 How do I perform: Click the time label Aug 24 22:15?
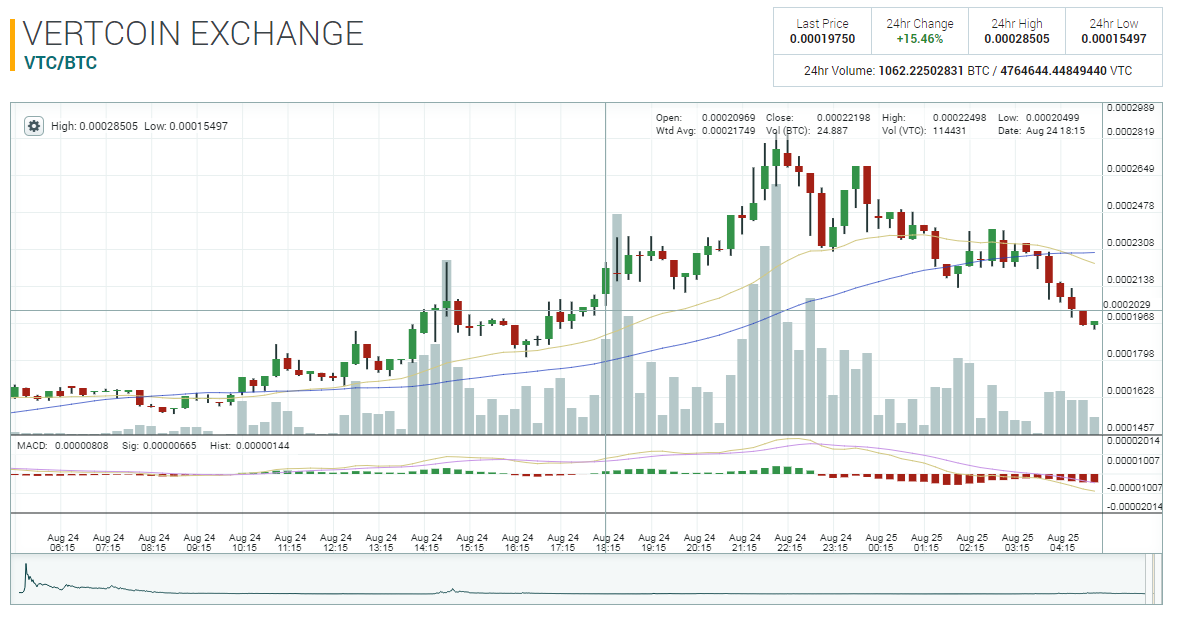(x=790, y=543)
